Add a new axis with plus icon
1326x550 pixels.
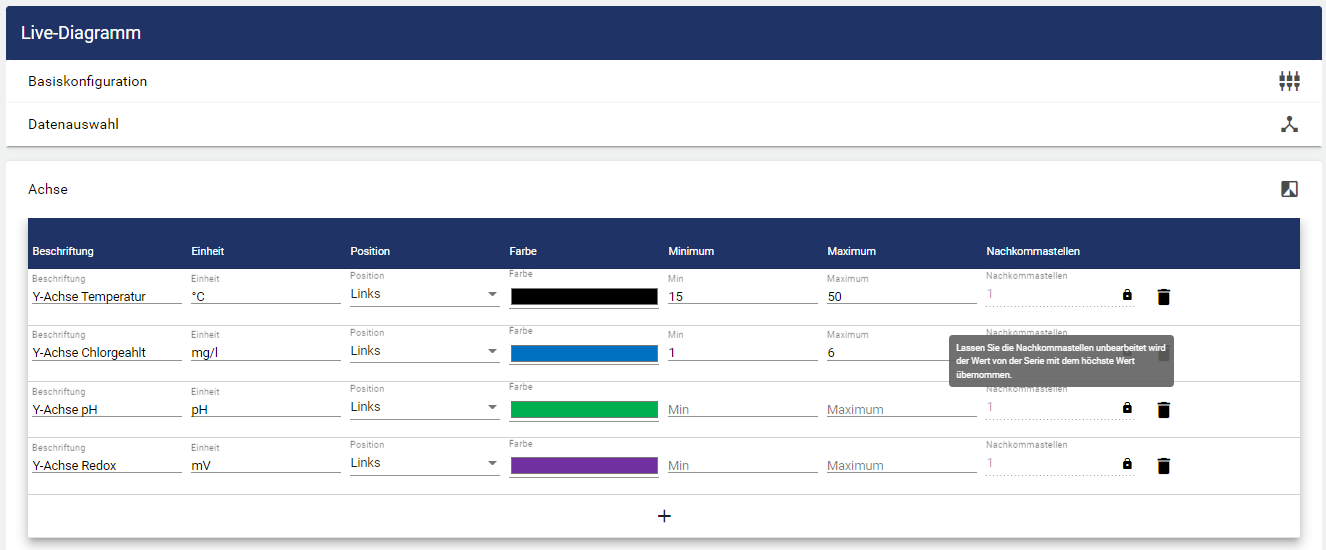pos(663,516)
